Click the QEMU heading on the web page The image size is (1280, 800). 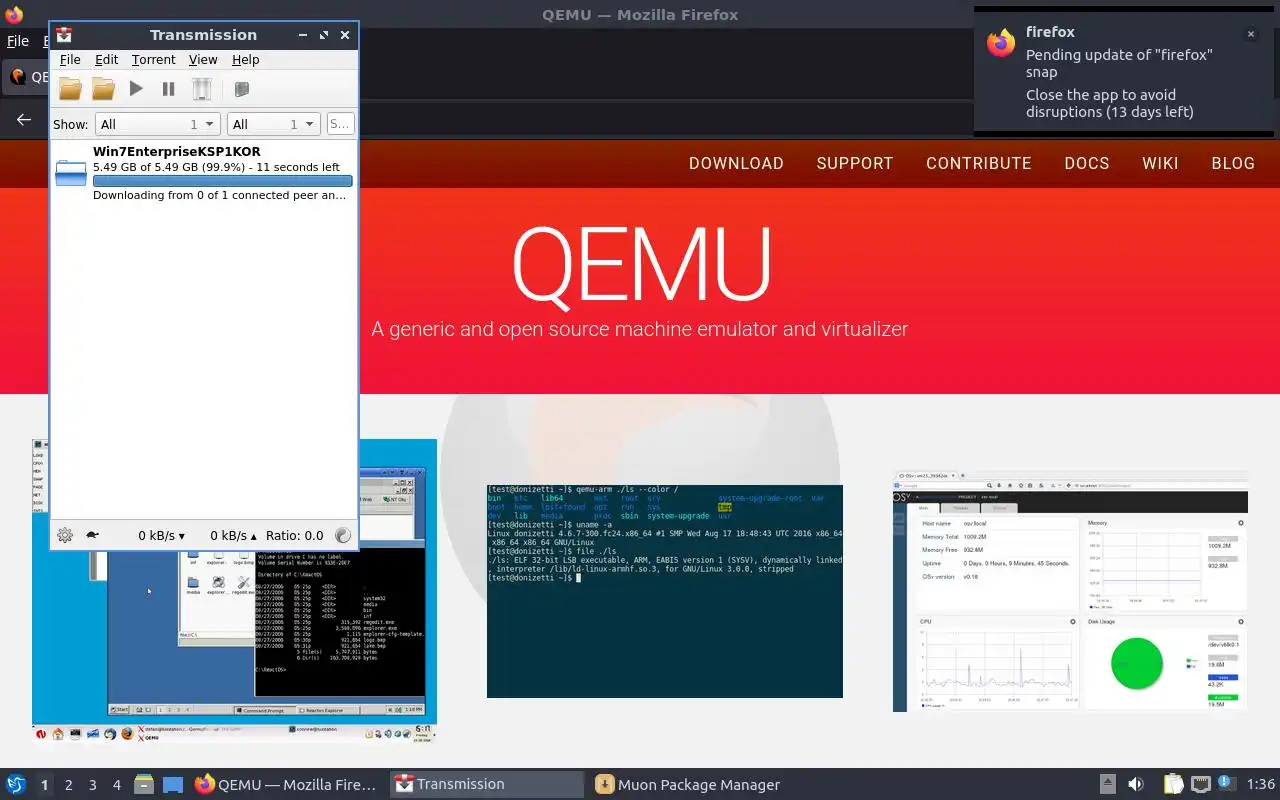641,265
